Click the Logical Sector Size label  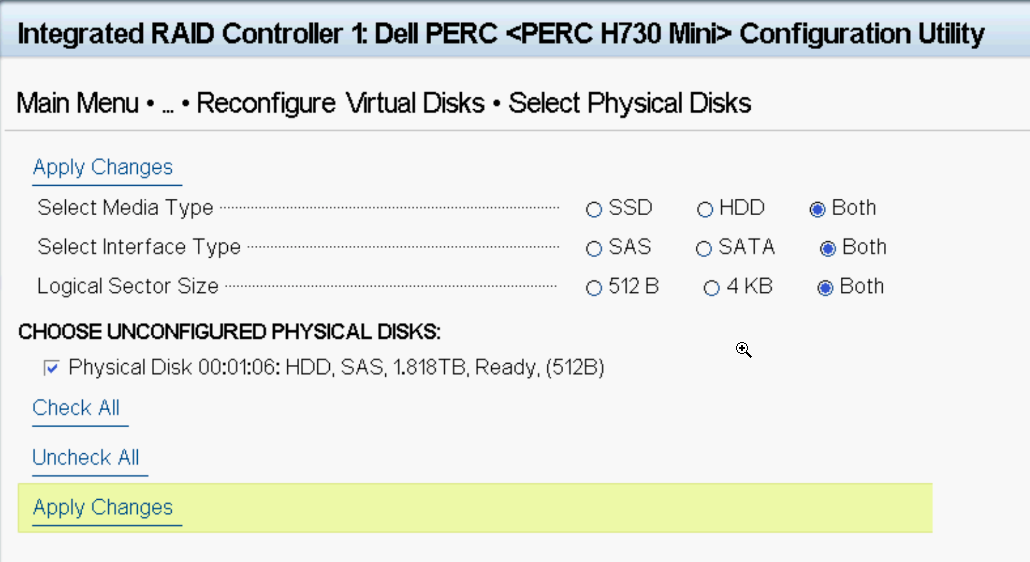[128, 286]
